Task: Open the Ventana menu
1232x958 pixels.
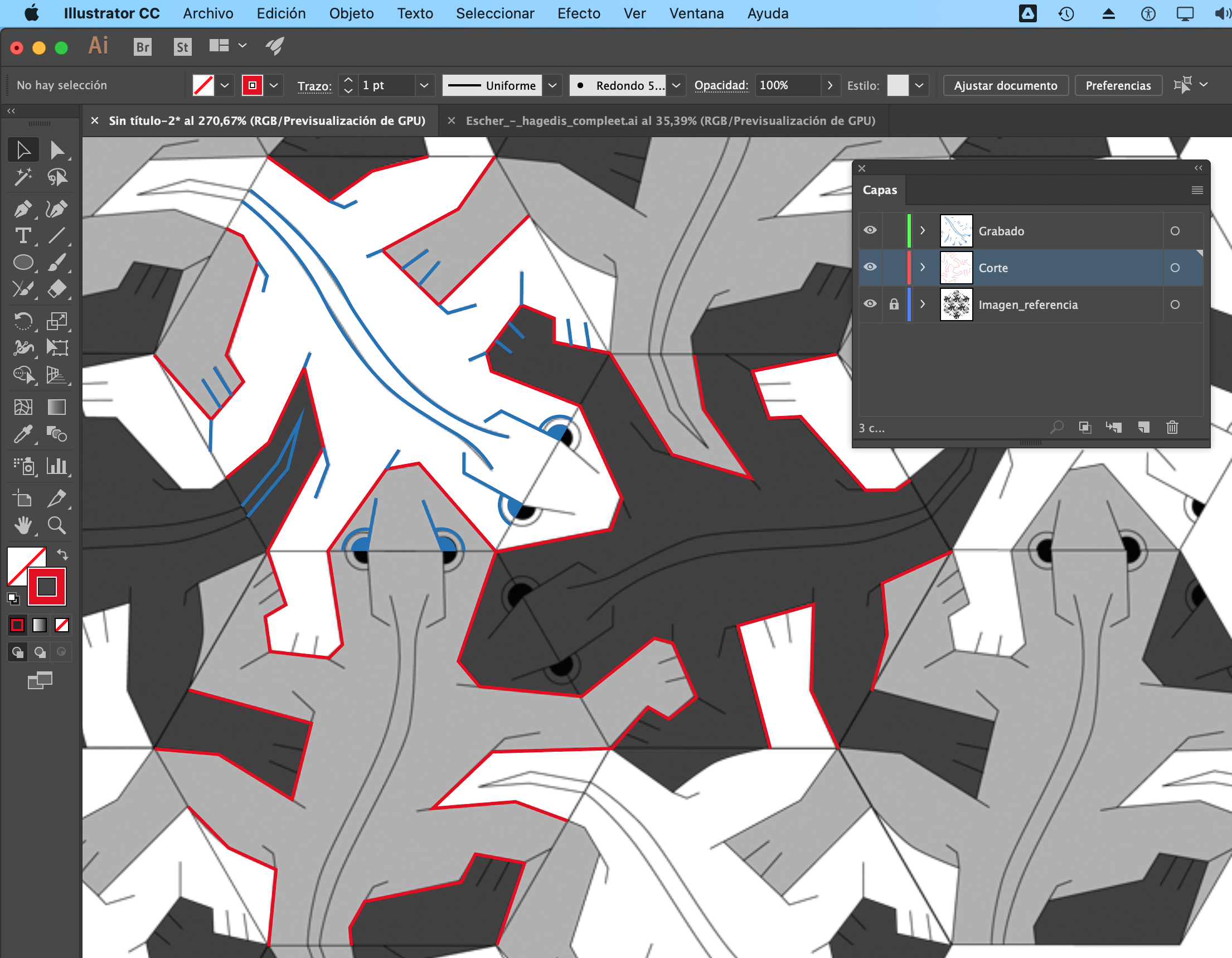Action: 697,13
